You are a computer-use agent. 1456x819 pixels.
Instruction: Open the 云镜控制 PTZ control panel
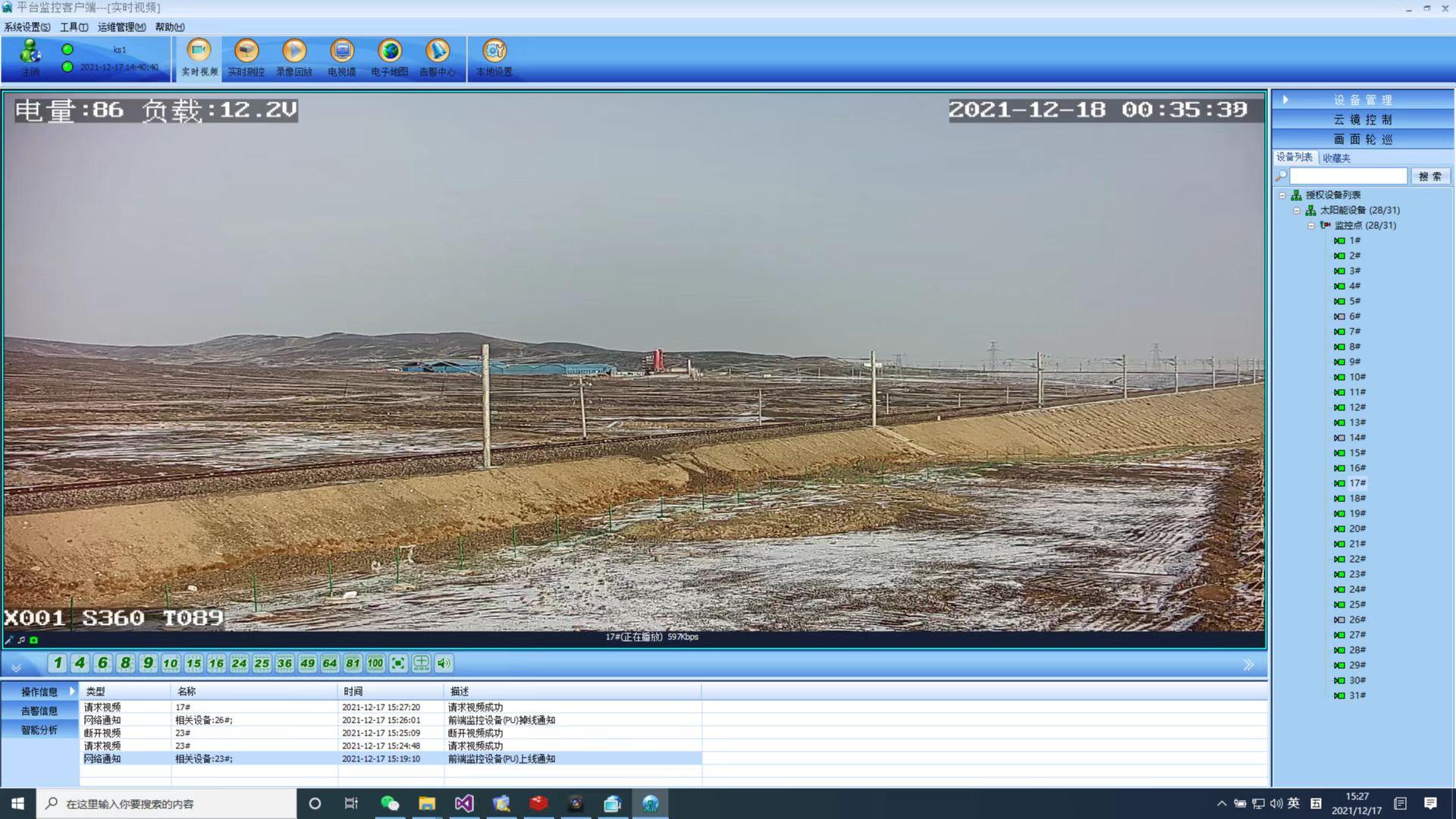(x=1363, y=120)
